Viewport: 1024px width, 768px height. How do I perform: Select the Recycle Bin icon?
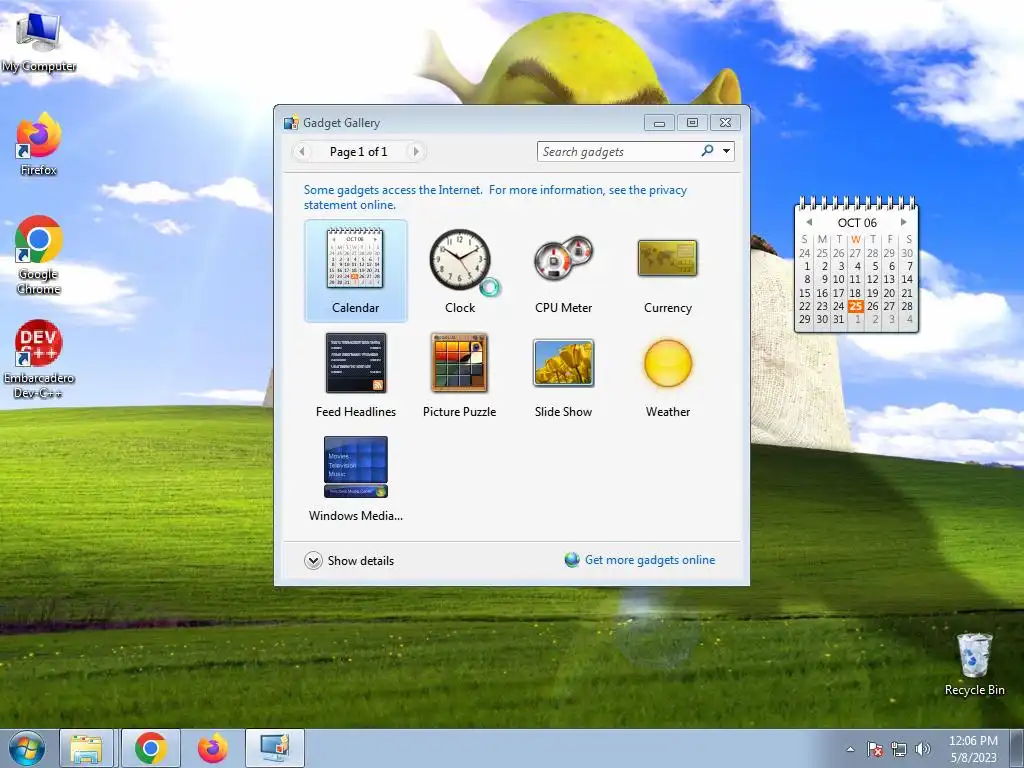point(974,665)
